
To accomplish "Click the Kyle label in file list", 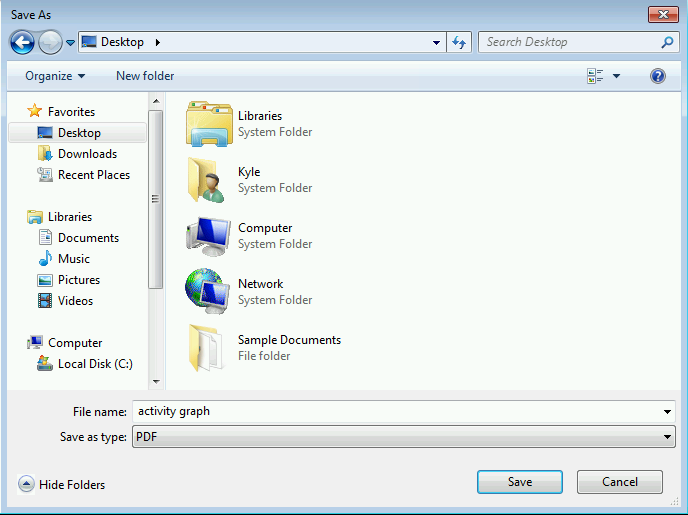I will (249, 172).
